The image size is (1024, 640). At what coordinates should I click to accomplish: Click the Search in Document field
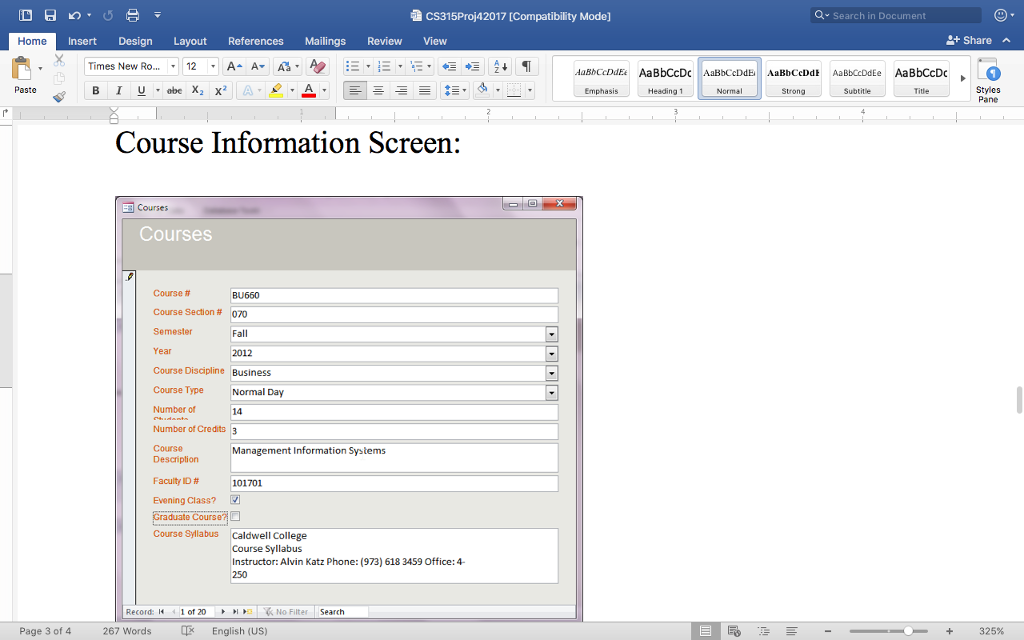(893, 14)
